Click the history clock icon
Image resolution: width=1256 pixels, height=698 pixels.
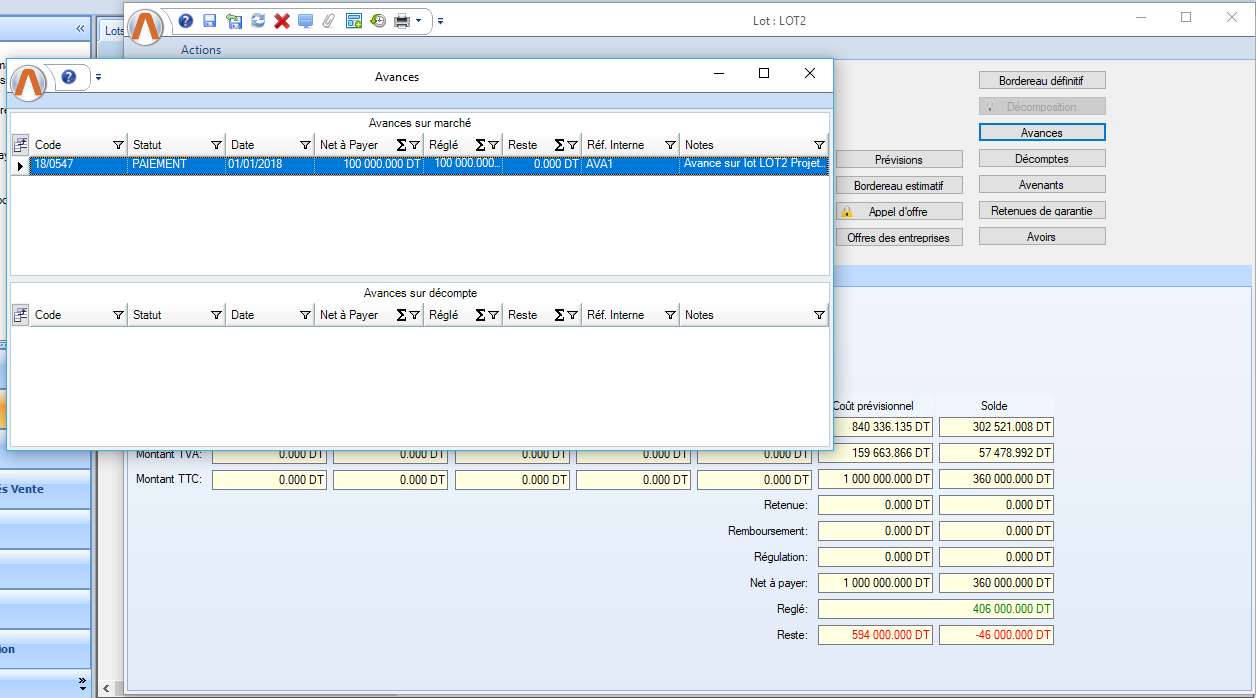pos(378,21)
